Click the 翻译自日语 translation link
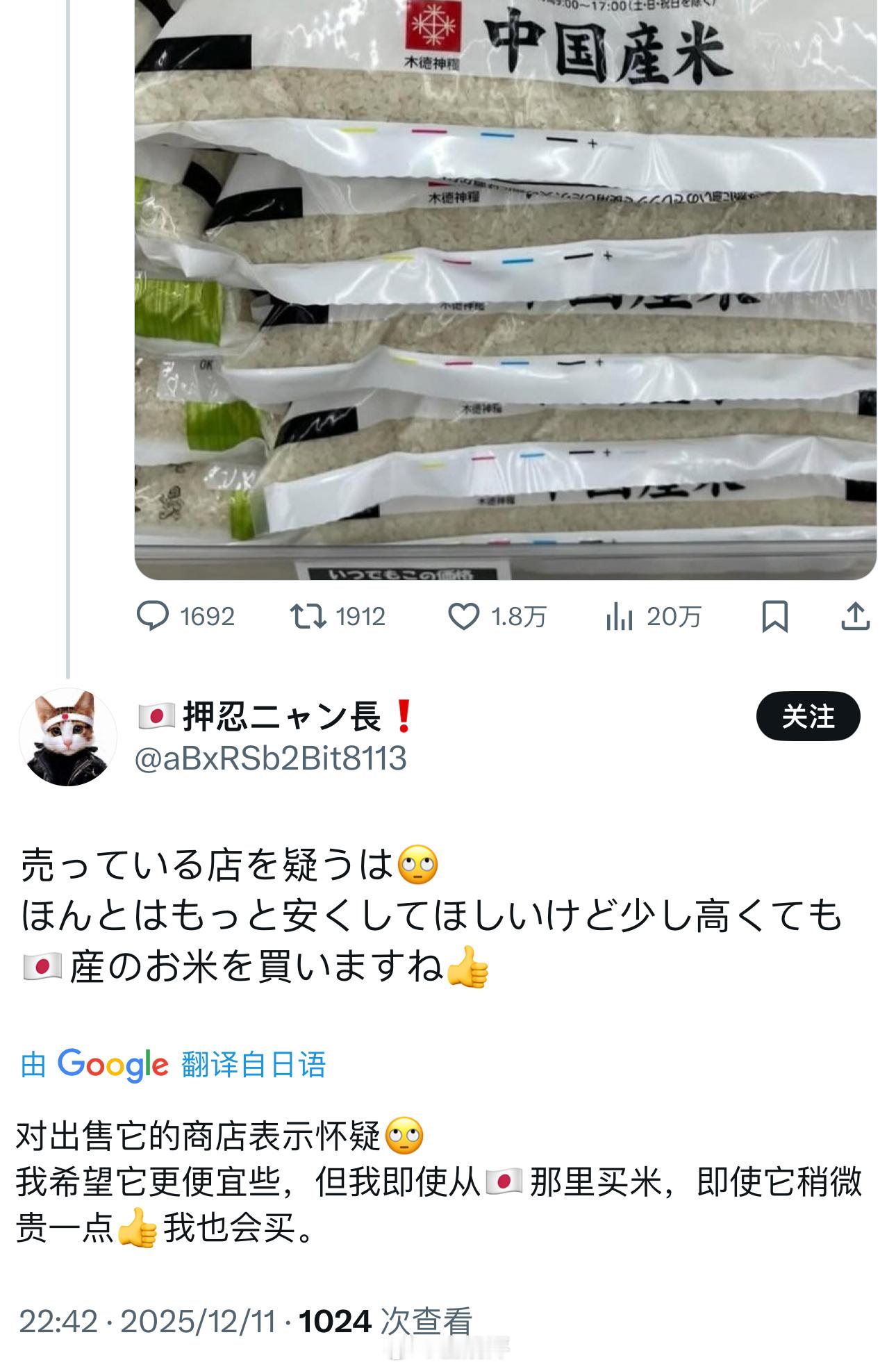This screenshot has height=1369, width=896. (x=254, y=1064)
